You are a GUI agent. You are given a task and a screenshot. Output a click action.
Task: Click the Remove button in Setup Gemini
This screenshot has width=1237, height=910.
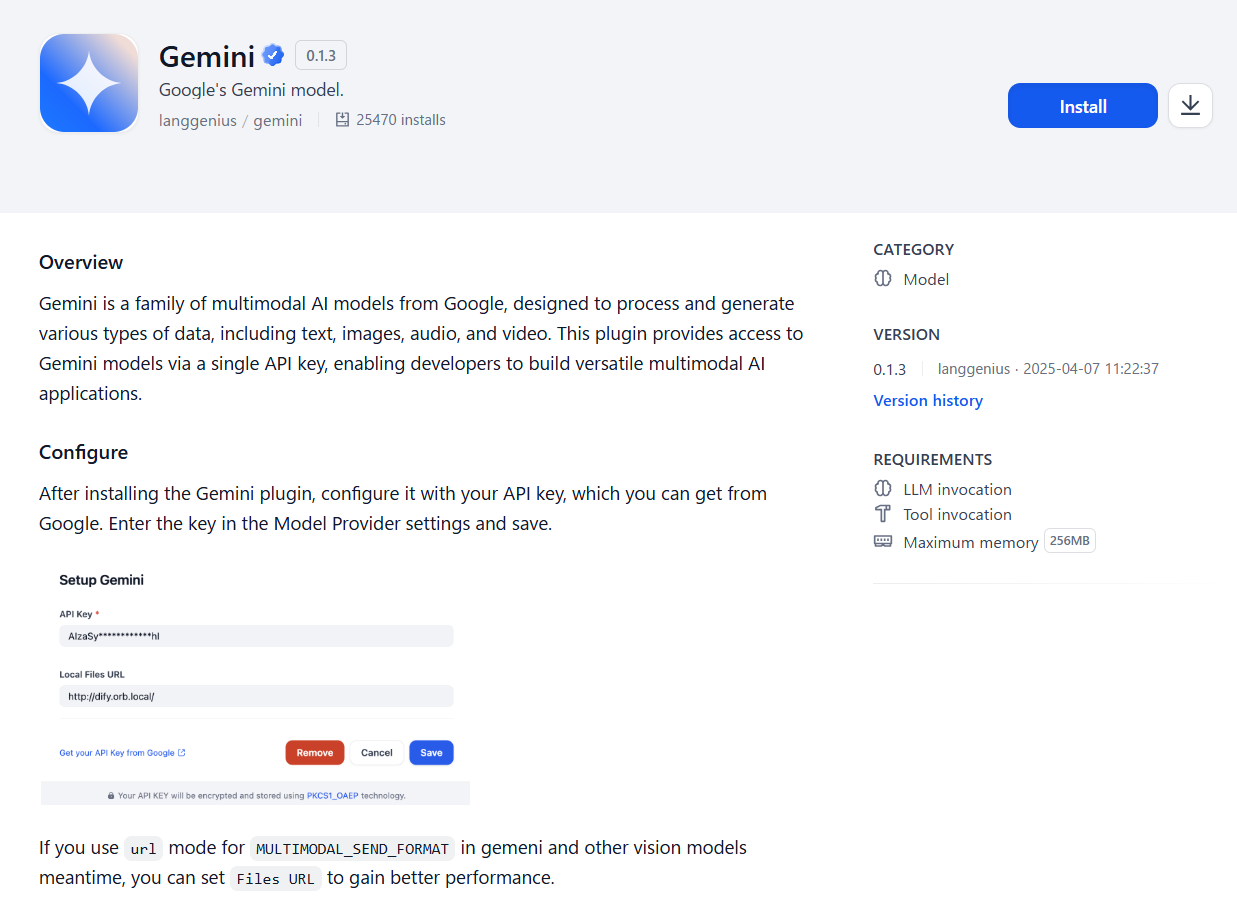pos(314,752)
